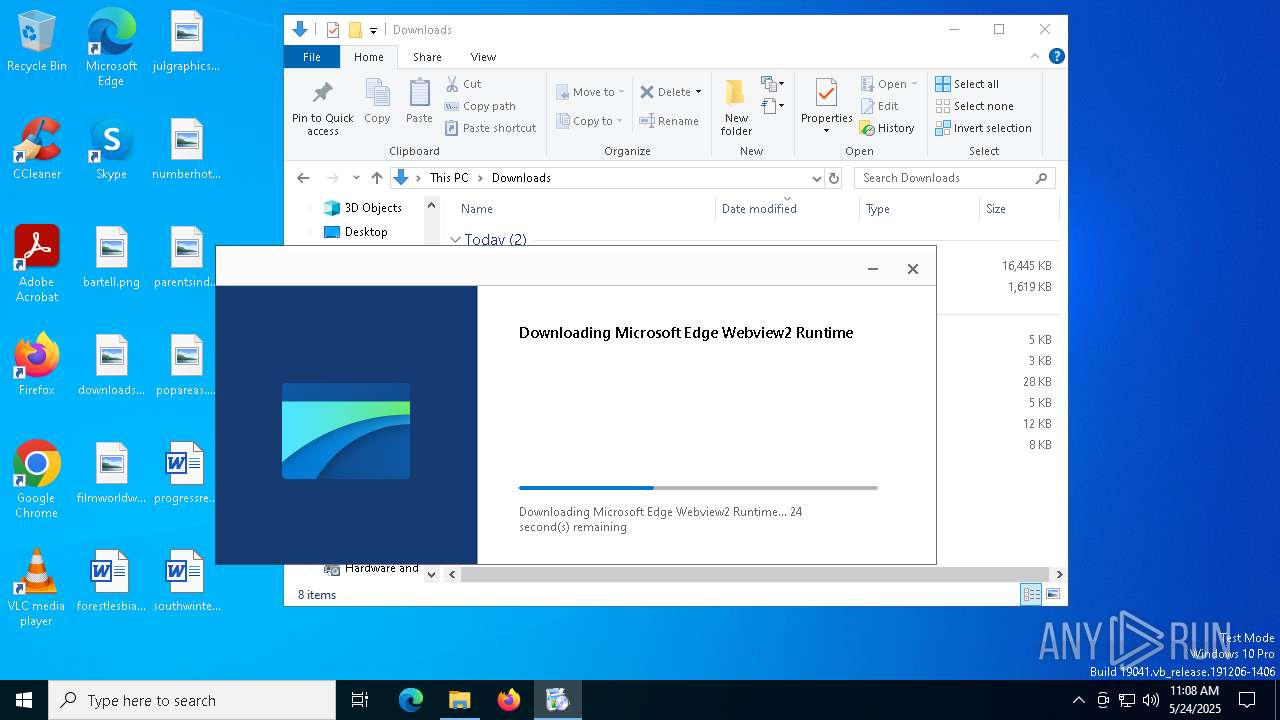The width and height of the screenshot is (1280, 720).
Task: Switch to the View tab
Action: pos(483,57)
